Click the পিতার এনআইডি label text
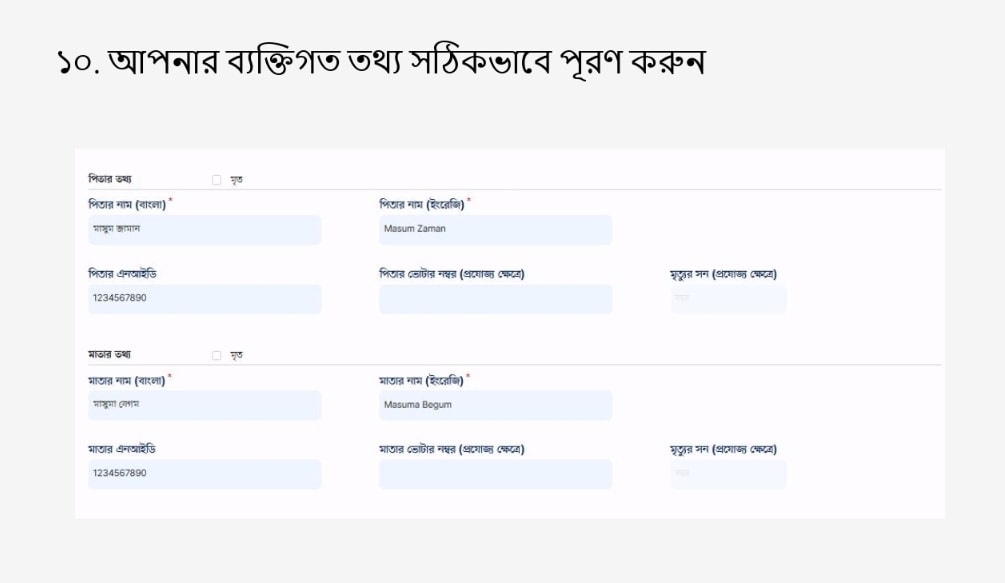The width and height of the screenshot is (1005, 583). [122, 274]
